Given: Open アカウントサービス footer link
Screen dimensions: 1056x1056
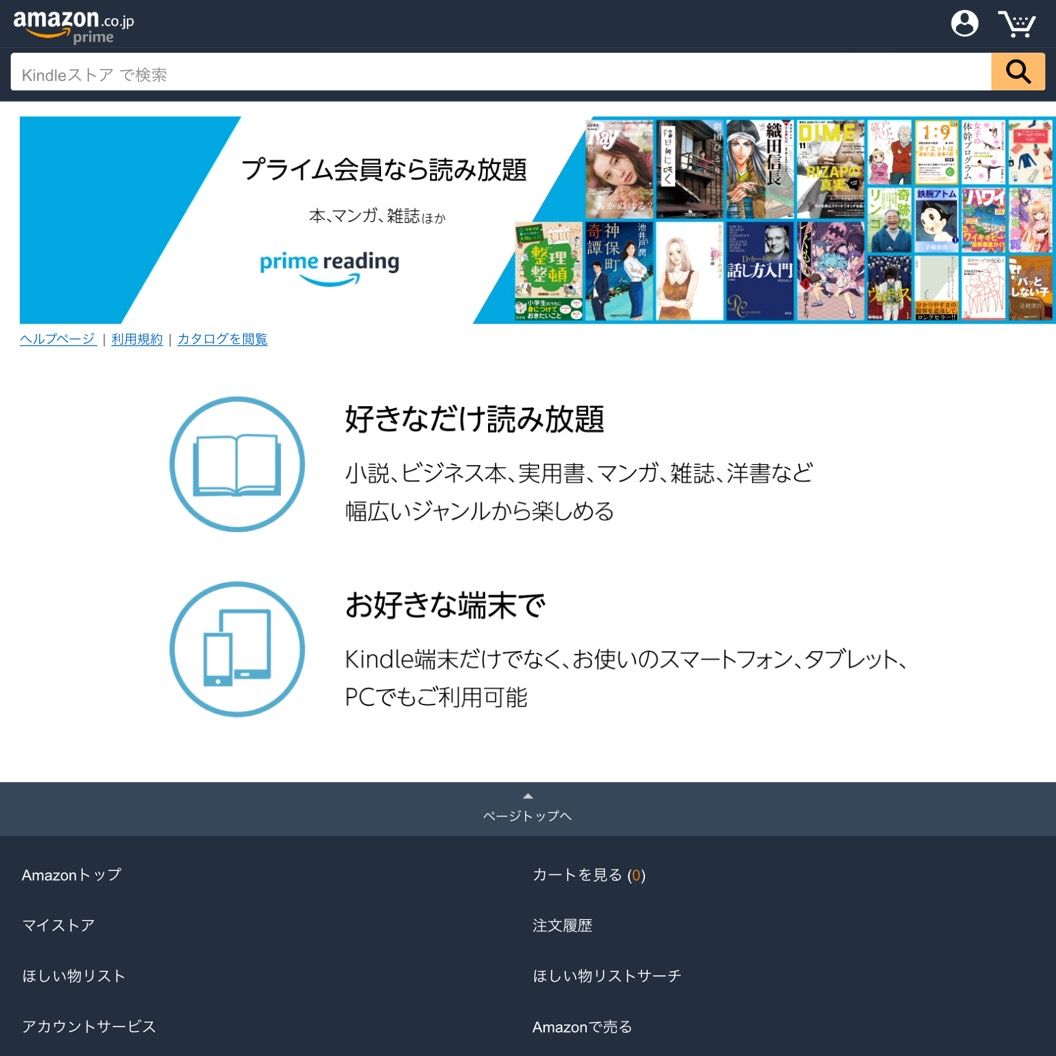Looking at the screenshot, I should (x=88, y=1026).
